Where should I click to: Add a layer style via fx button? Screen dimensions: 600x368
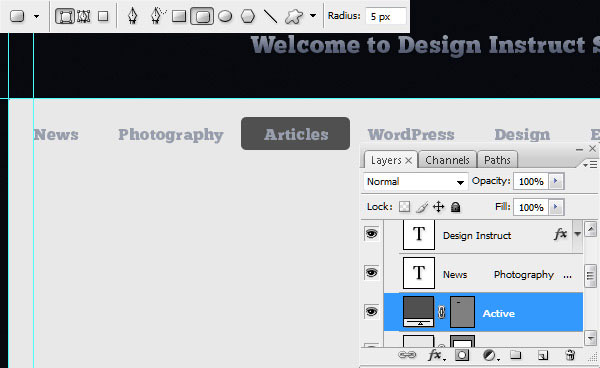[x=436, y=355]
